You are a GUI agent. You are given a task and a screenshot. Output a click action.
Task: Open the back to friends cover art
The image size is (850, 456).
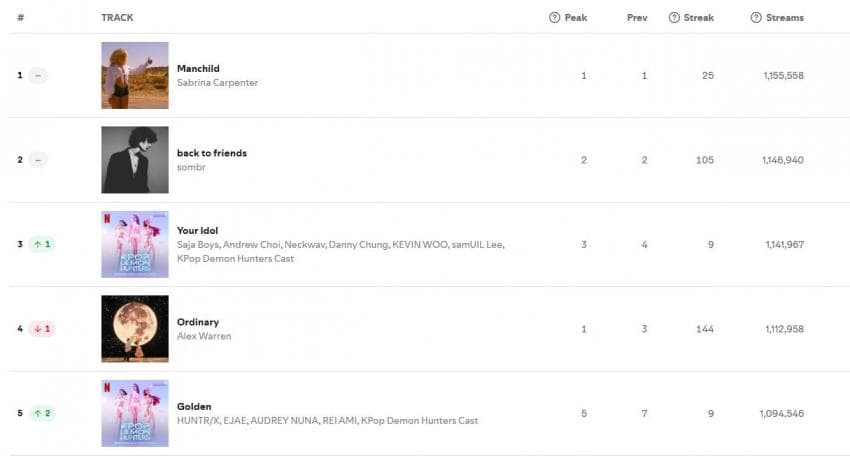[x=135, y=160]
